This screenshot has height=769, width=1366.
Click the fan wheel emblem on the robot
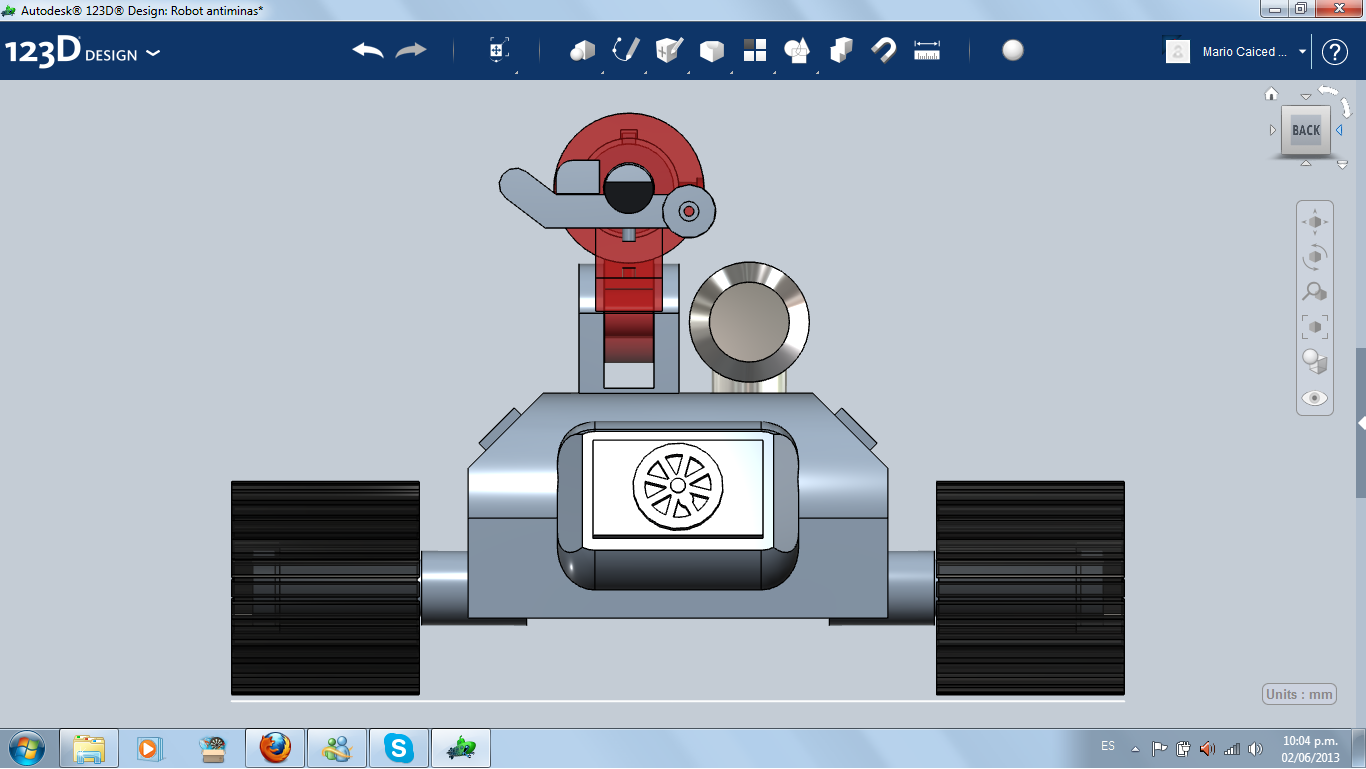(677, 485)
